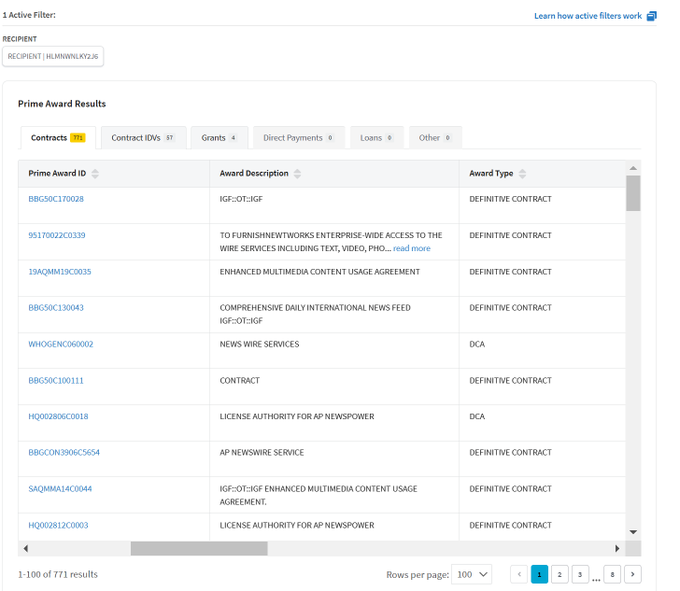Go to next results page arrow
The image size is (680, 591).
click(x=632, y=574)
